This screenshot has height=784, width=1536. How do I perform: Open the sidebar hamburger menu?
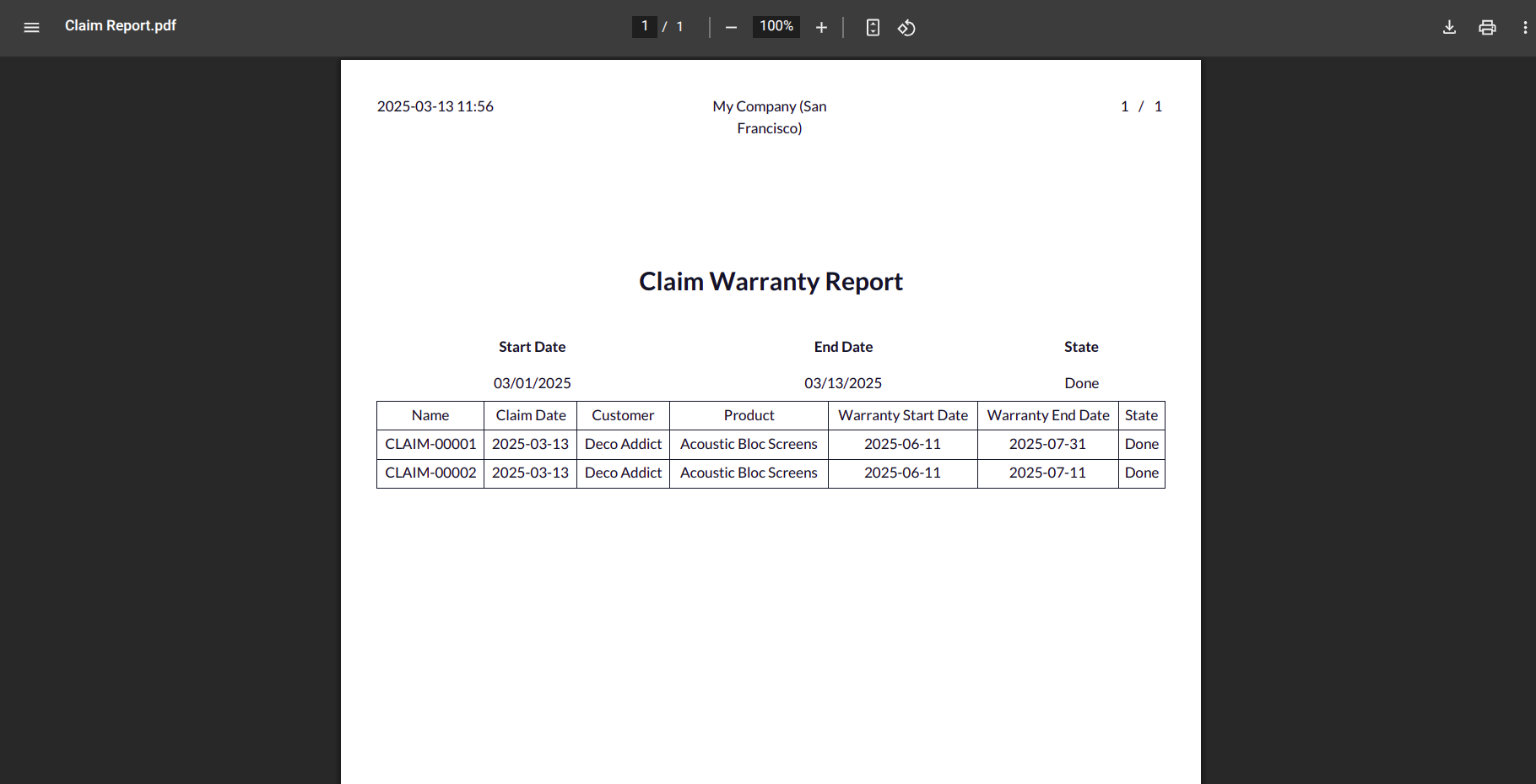click(31, 27)
